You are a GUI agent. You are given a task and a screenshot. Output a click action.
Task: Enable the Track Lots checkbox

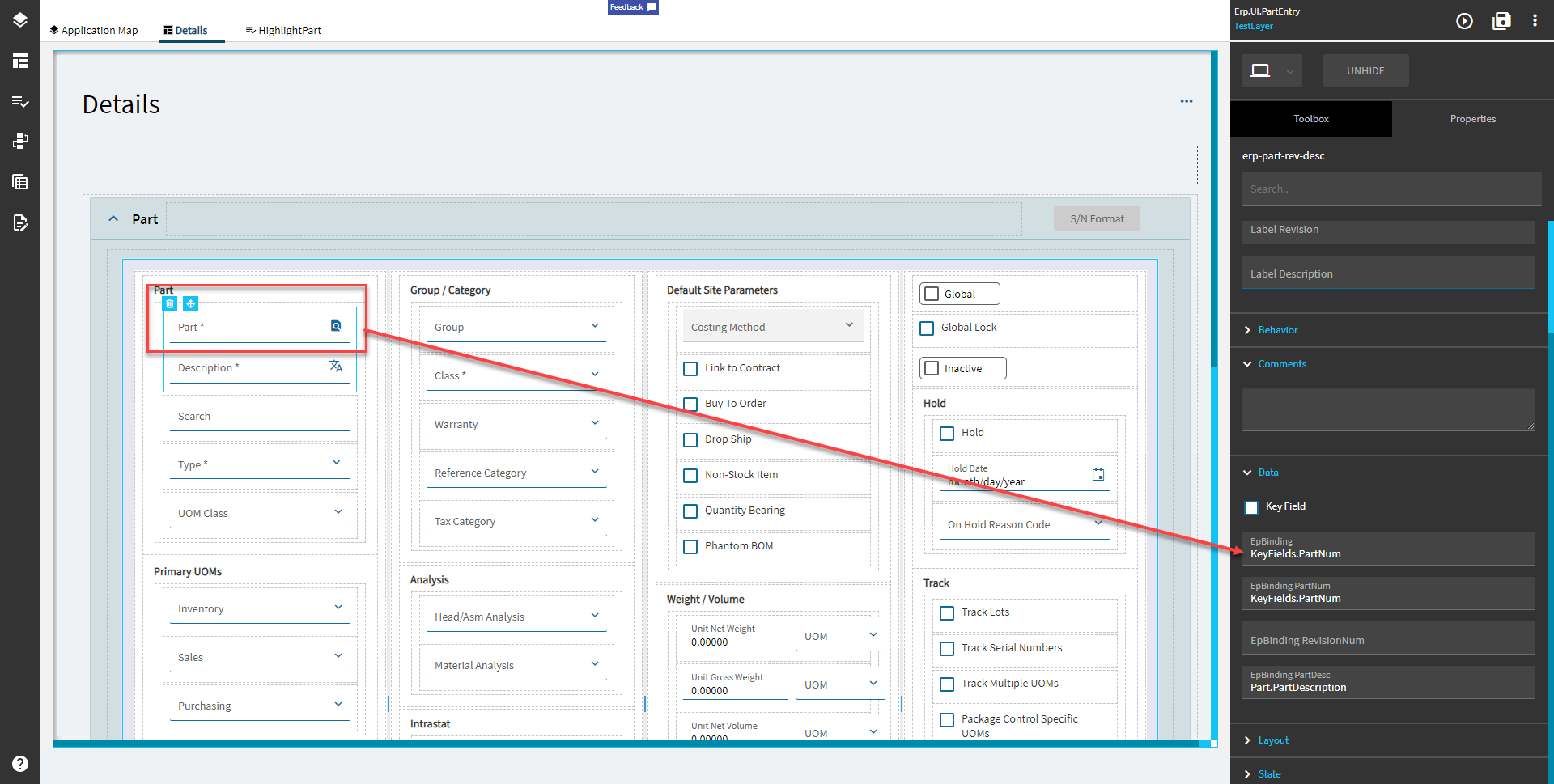coord(947,613)
